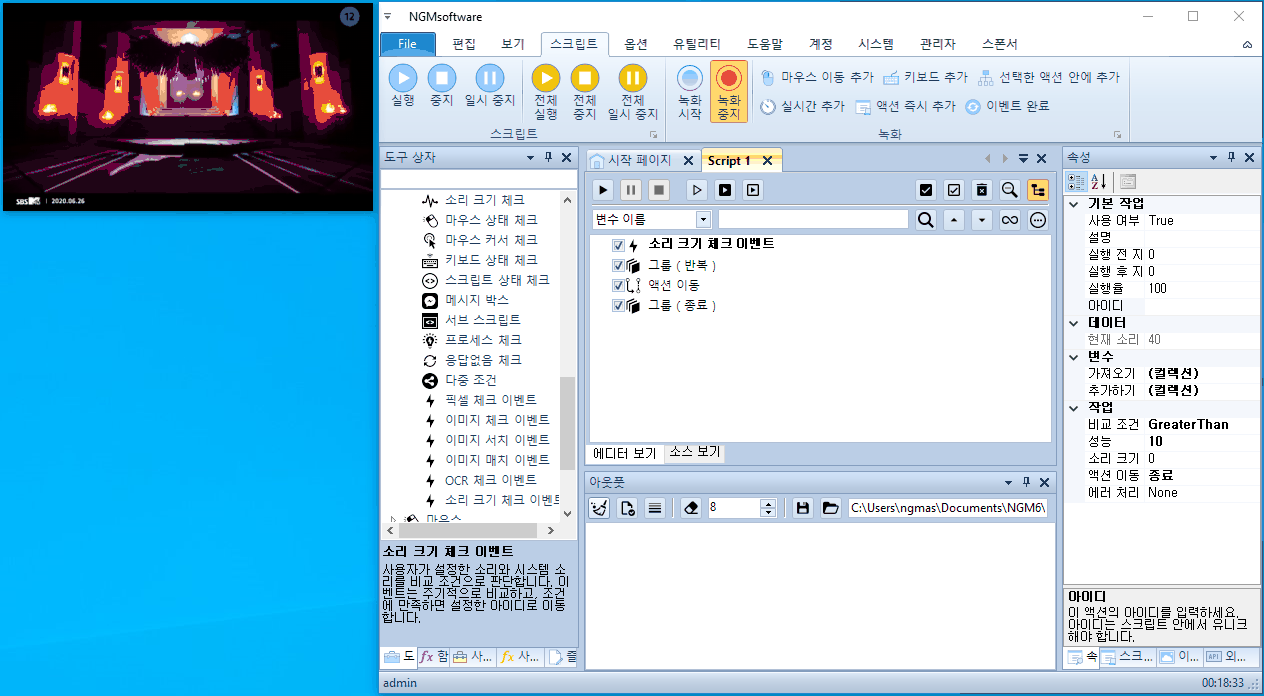Viewport: 1264px width, 696px height.
Task: Click the 액션 즉시 추가 option
Action: [x=906, y=106]
